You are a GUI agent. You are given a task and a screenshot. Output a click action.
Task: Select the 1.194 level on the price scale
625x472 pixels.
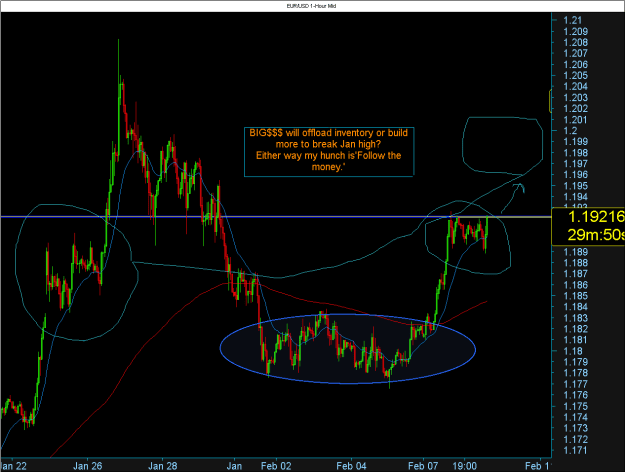click(x=575, y=197)
